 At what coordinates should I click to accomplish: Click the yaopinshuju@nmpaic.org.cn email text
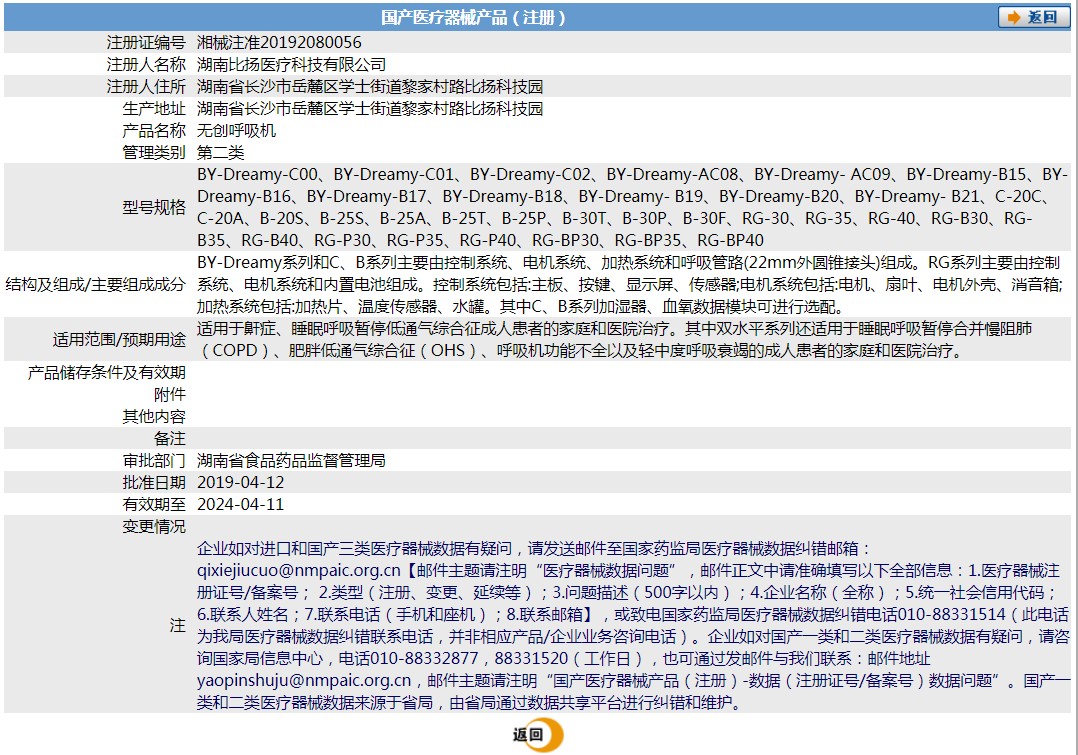click(x=304, y=681)
